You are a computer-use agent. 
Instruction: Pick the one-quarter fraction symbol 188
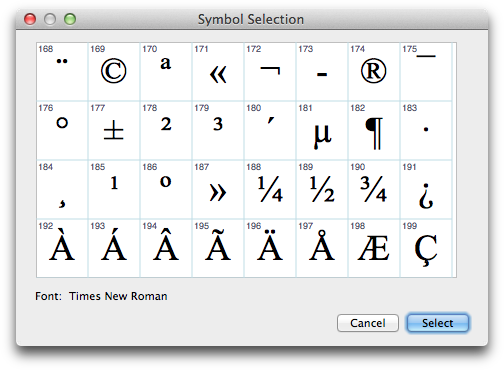pyautogui.click(x=270, y=190)
